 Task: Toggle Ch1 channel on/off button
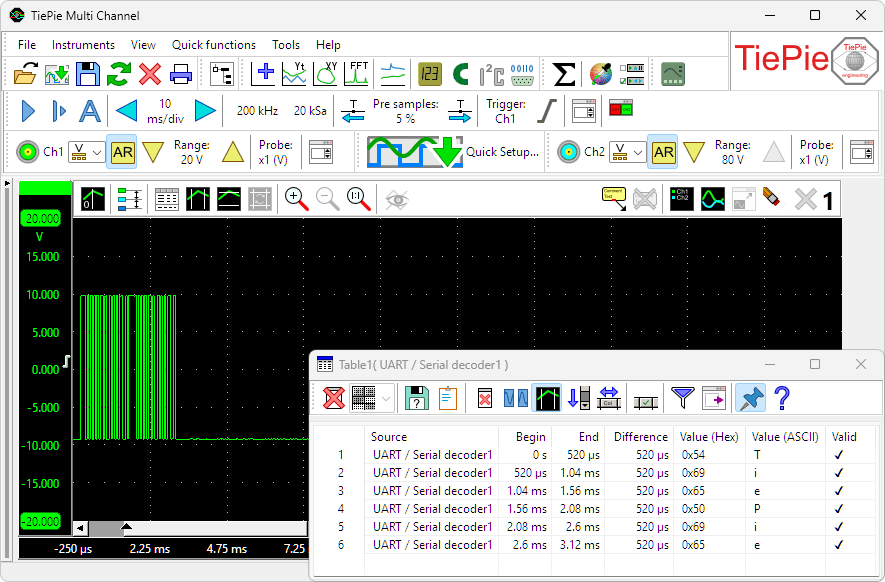coord(27,152)
